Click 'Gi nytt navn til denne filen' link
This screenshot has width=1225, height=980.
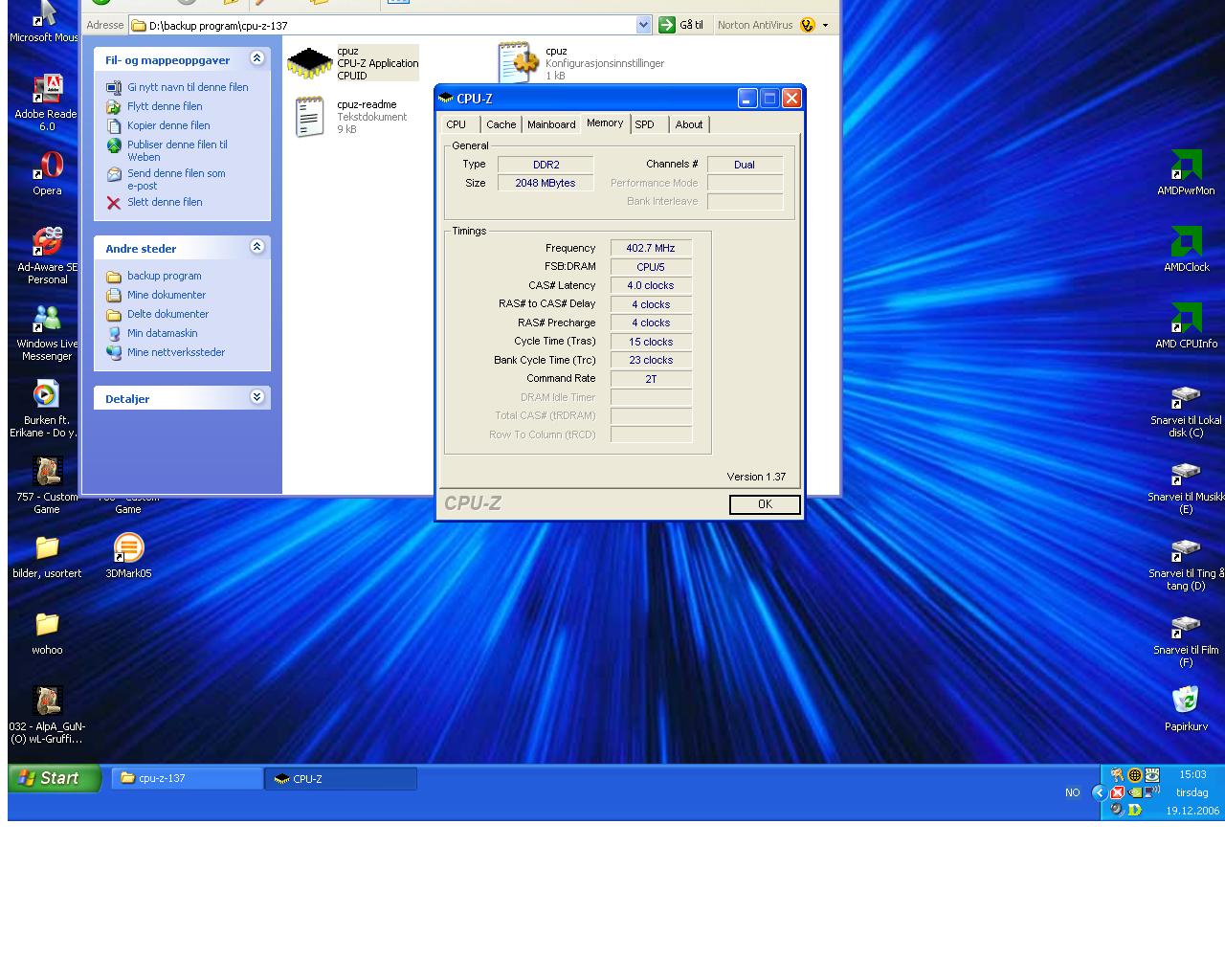coord(188,87)
